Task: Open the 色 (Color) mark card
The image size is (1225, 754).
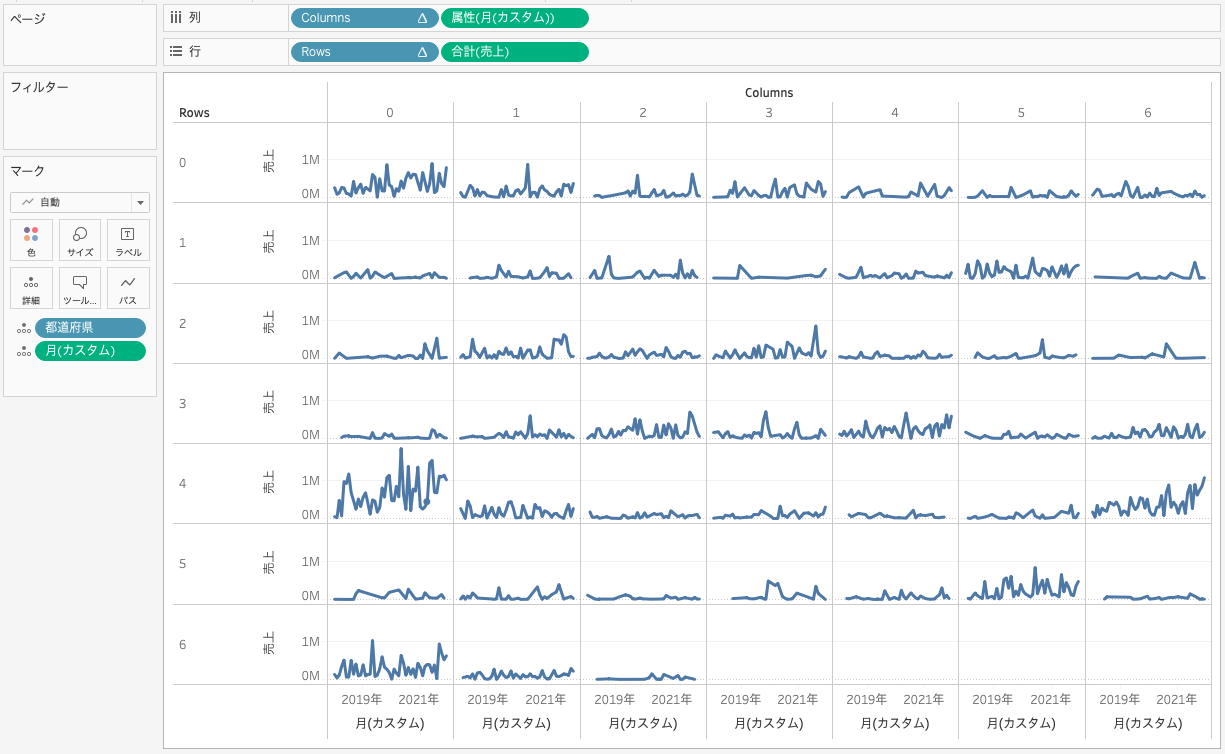Action: pos(31,240)
